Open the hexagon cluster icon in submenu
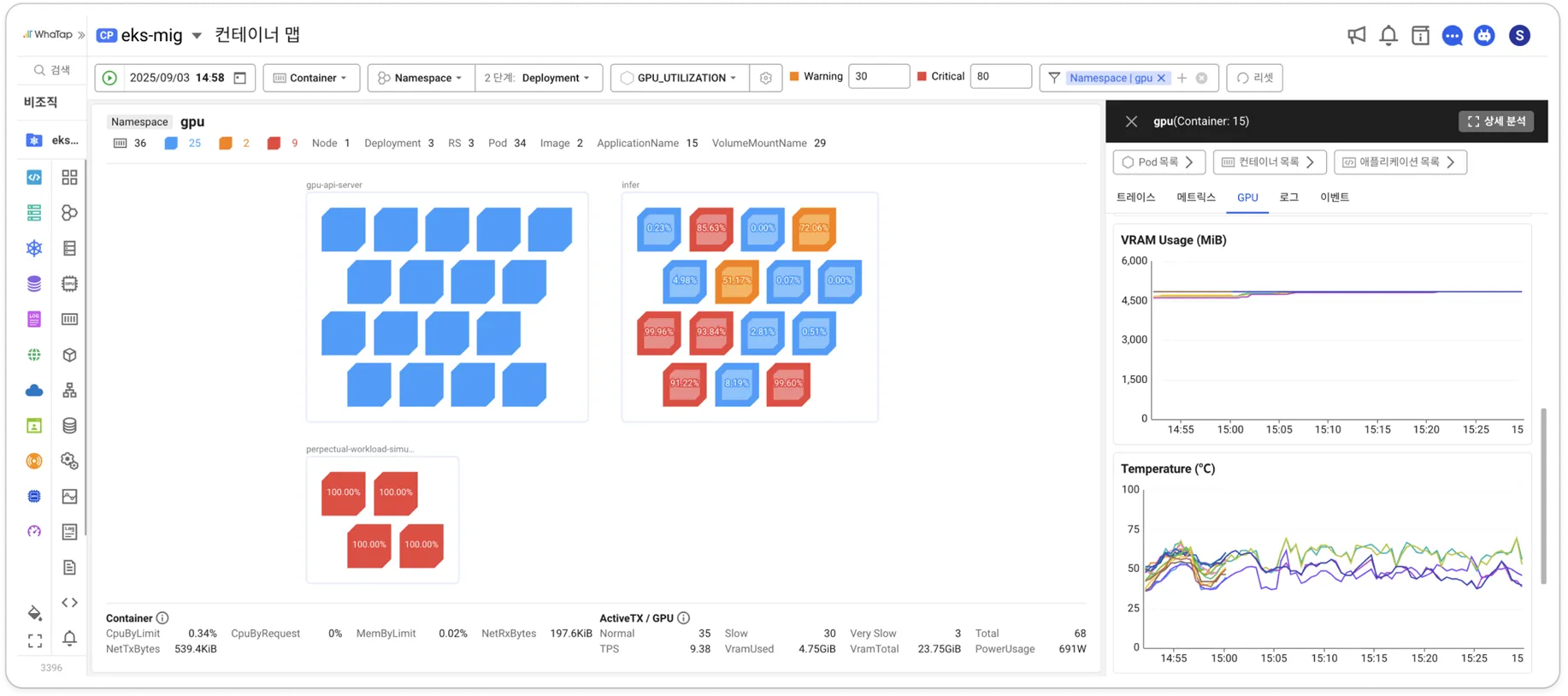 [69, 212]
